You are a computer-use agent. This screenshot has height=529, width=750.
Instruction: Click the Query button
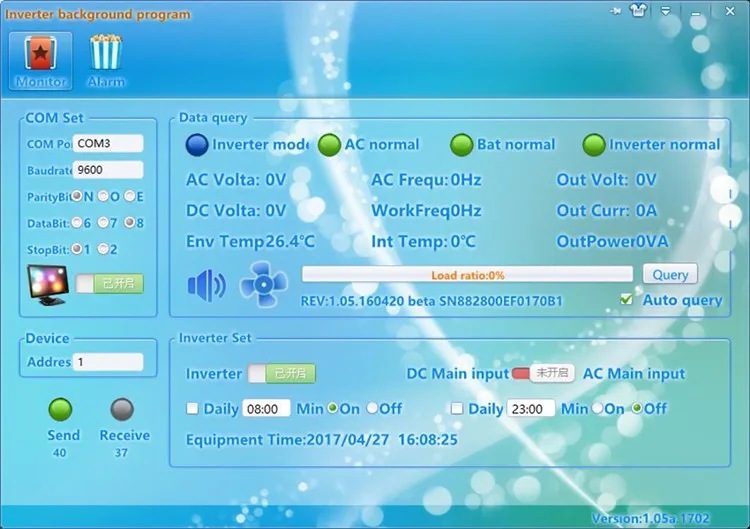tap(670, 275)
